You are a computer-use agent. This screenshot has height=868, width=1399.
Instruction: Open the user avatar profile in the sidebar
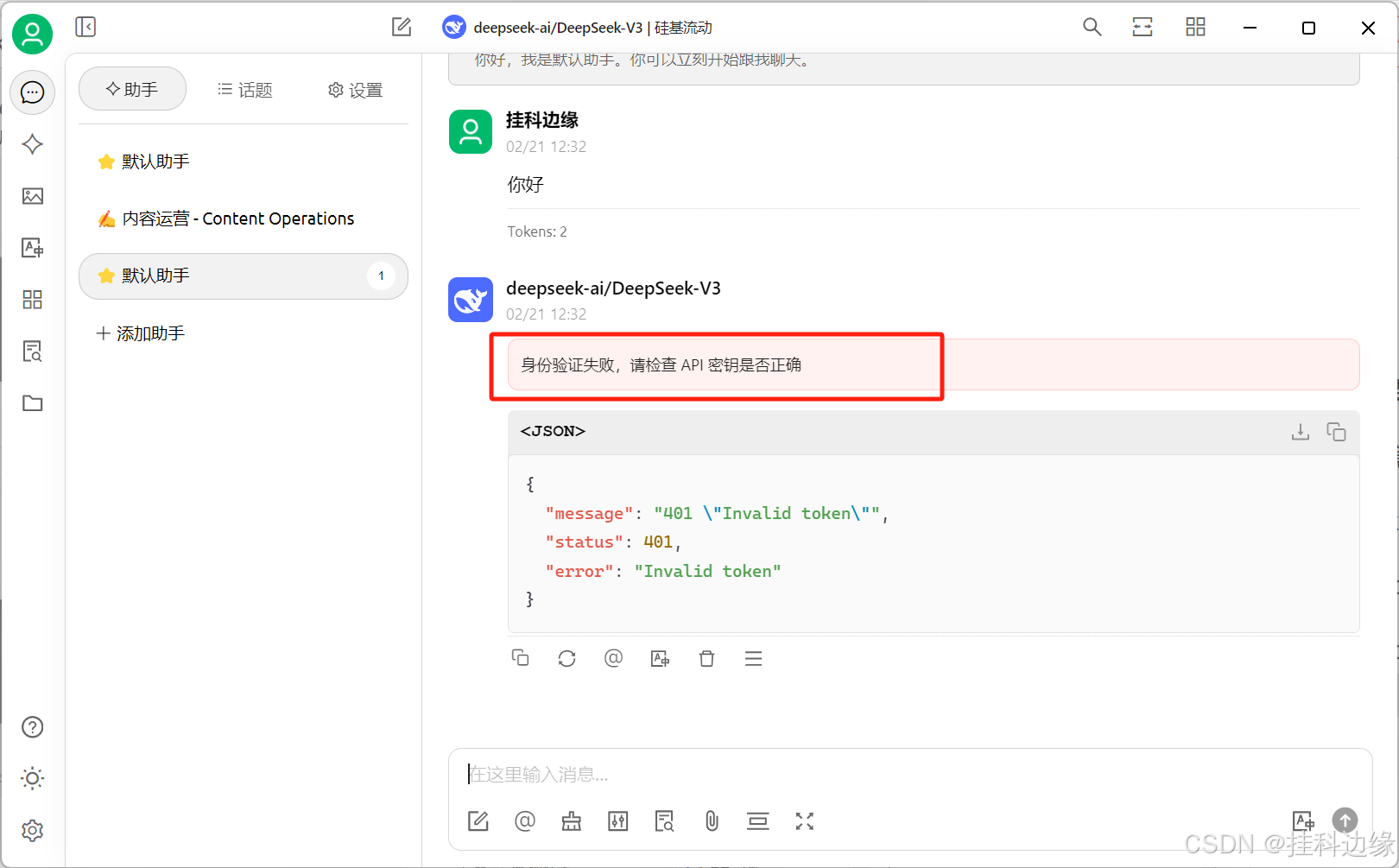point(32,35)
